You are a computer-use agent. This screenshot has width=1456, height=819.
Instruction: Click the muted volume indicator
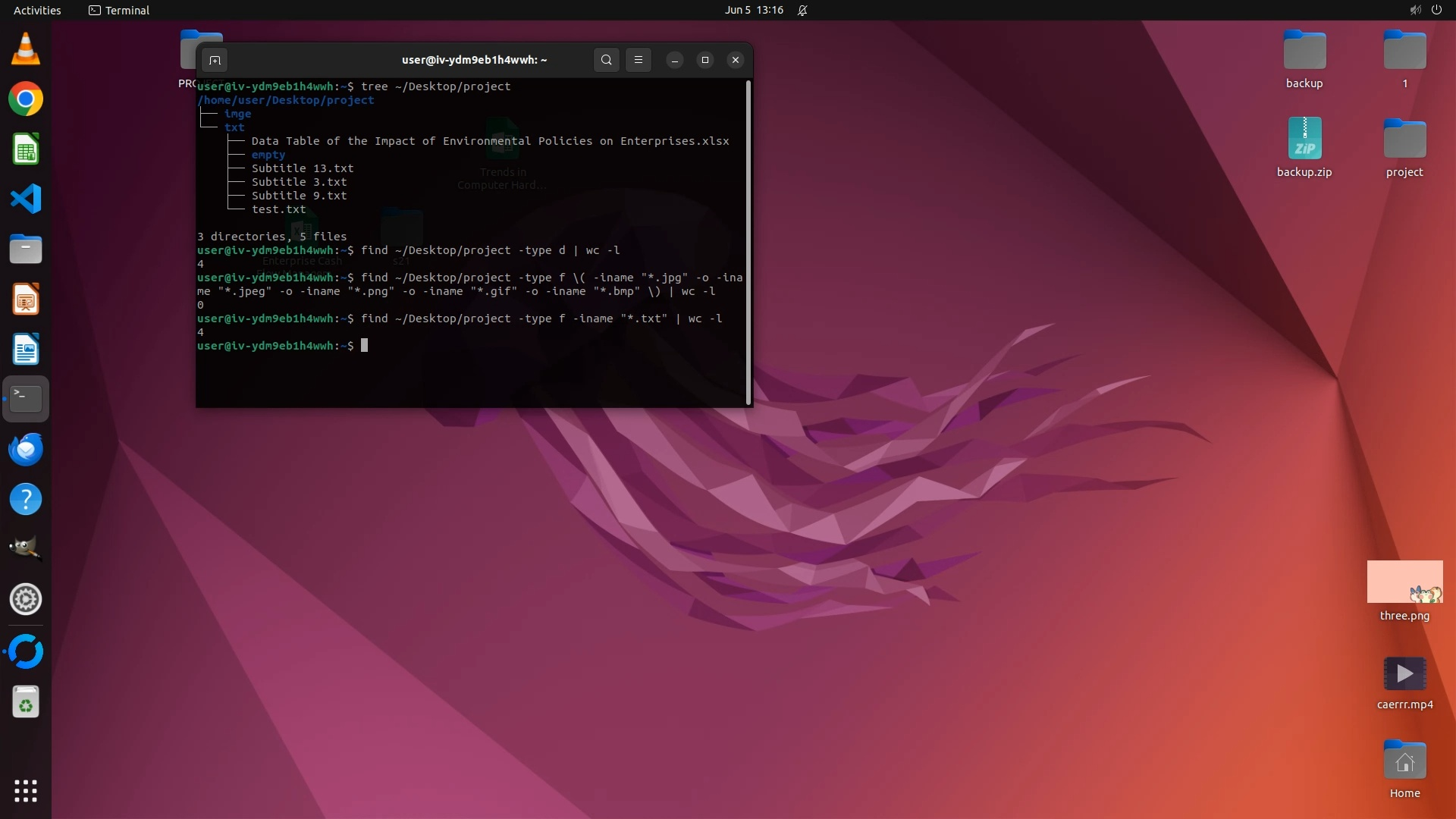(1415, 10)
